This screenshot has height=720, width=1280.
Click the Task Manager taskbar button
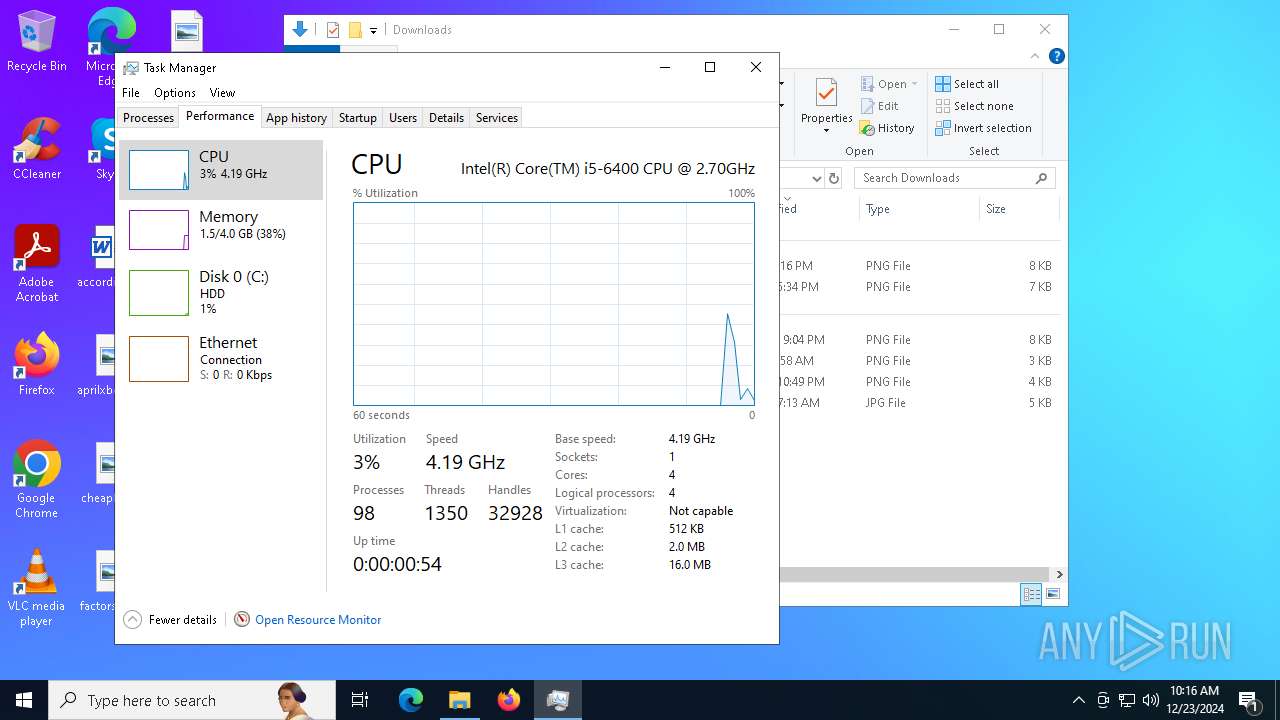coord(558,700)
